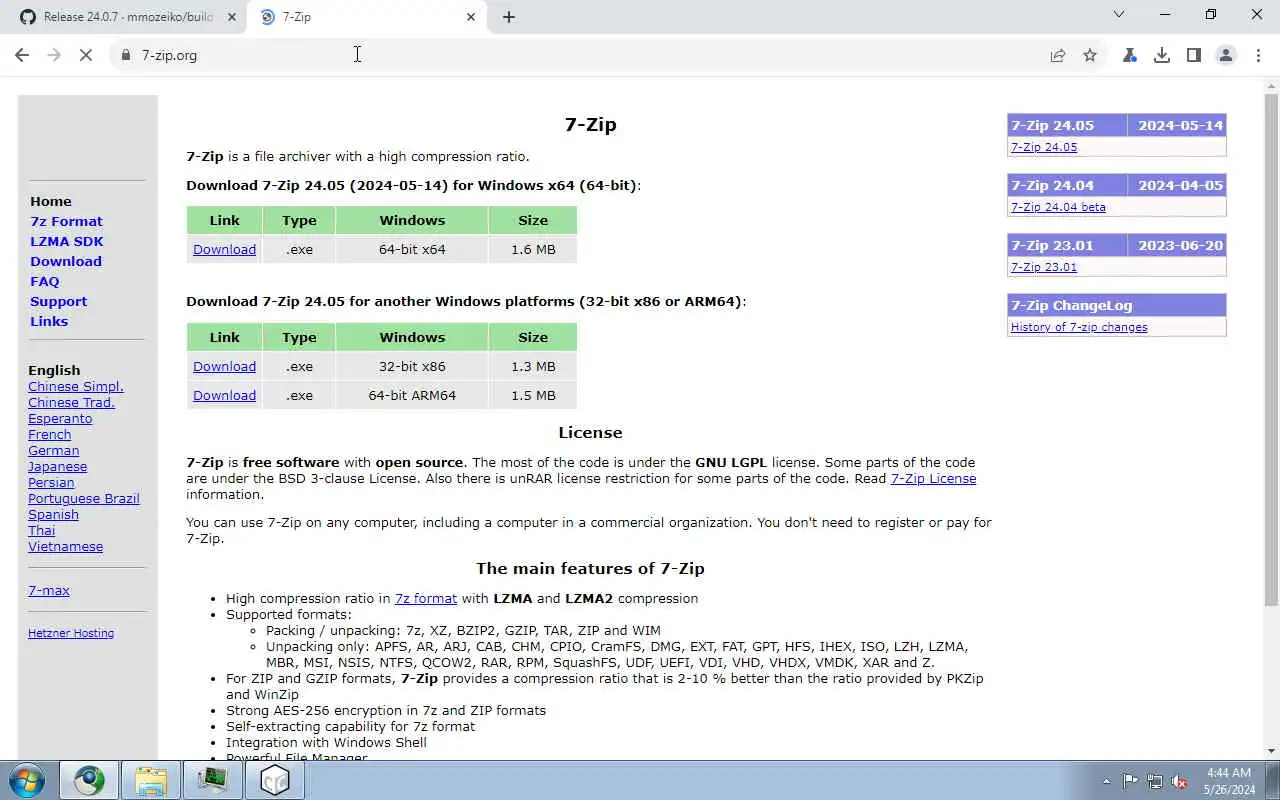The width and height of the screenshot is (1280, 800).
Task: Open a new tab with the plus button
Action: pyautogui.click(x=509, y=17)
